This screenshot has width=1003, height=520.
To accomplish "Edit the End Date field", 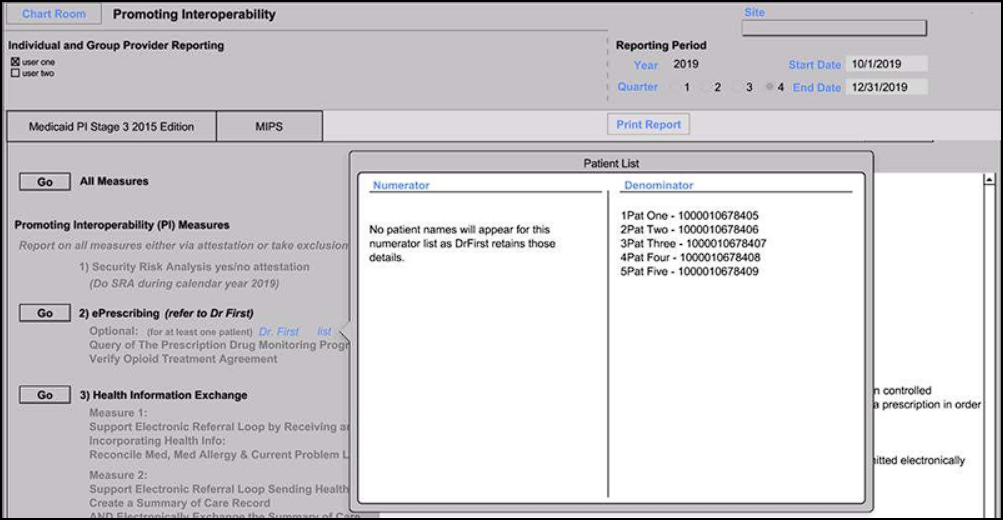I will point(886,87).
